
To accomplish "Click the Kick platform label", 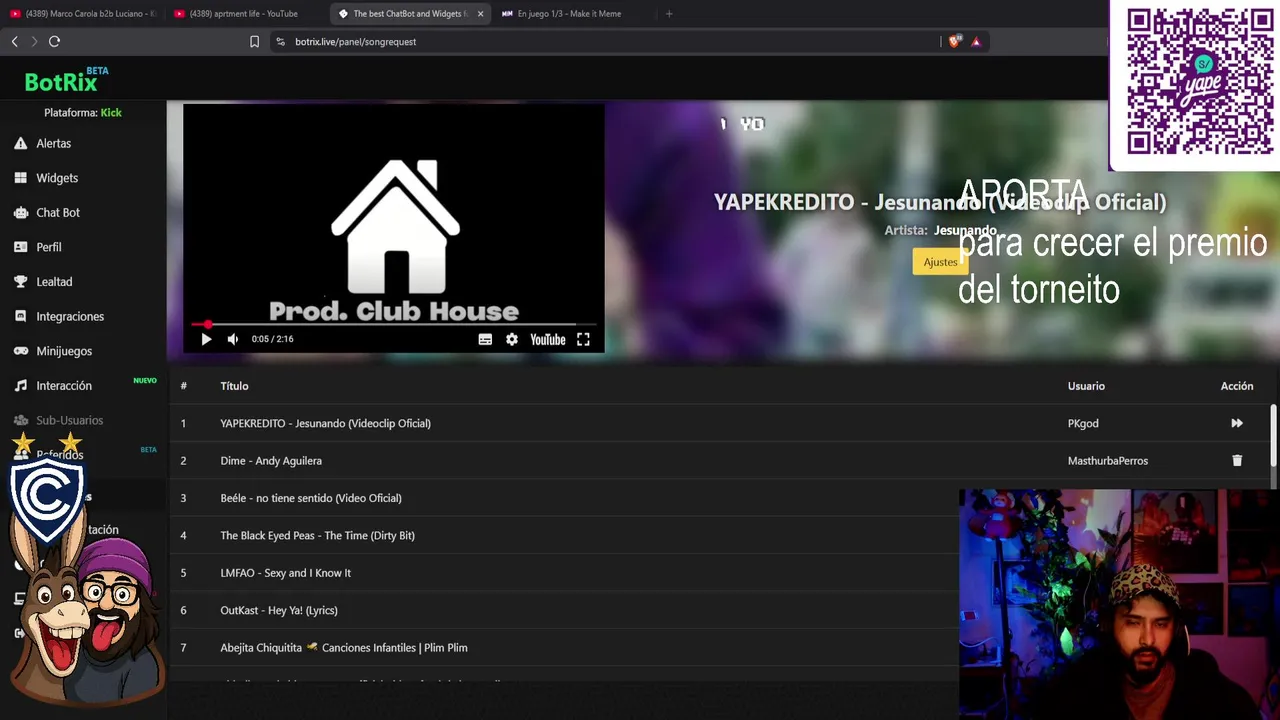I will click(x=111, y=113).
